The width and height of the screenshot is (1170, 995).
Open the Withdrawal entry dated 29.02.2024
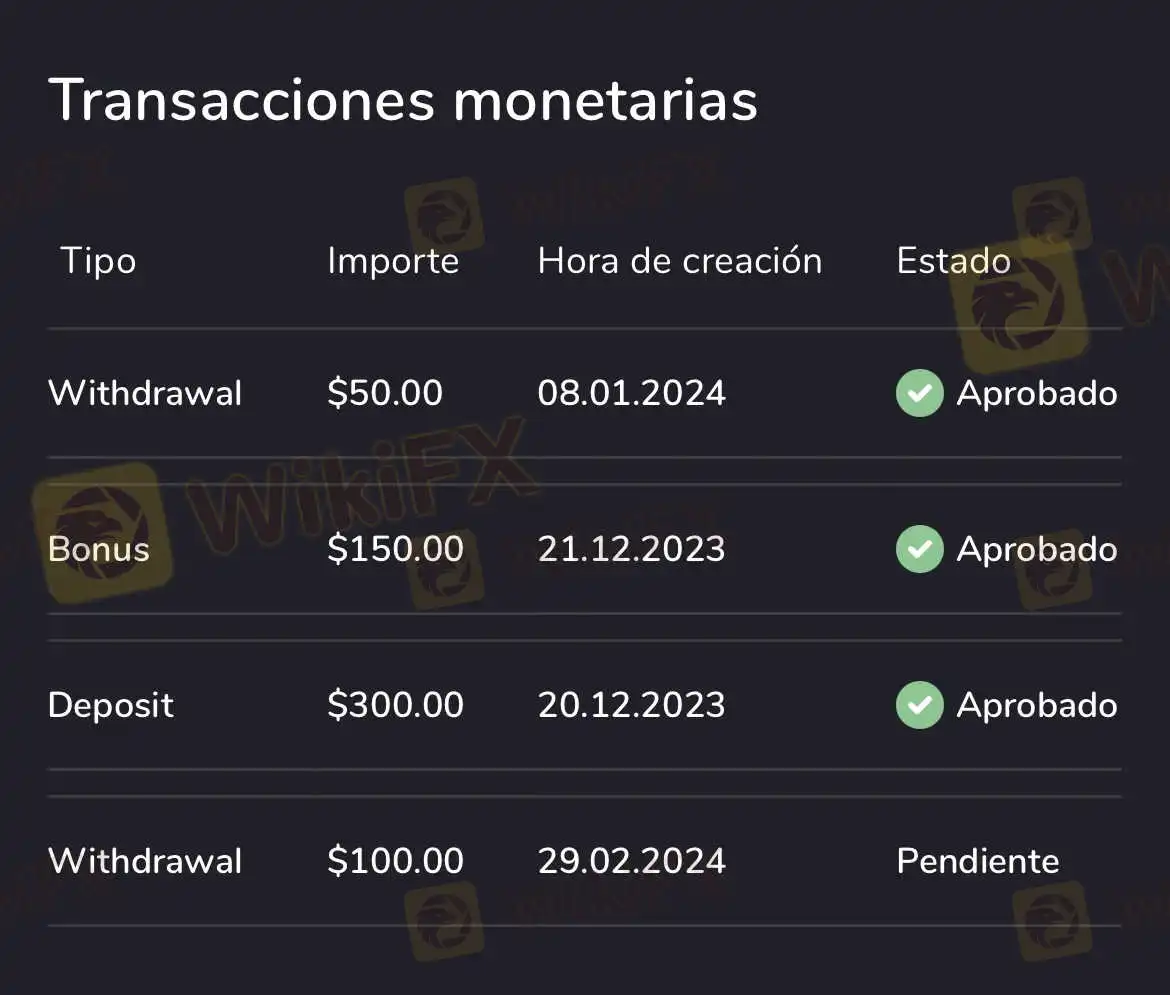145,861
